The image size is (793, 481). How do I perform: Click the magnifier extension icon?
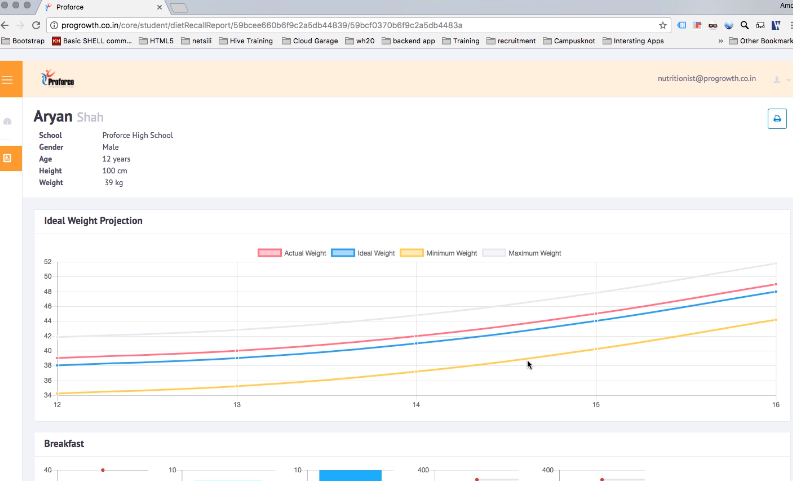coord(744,24)
